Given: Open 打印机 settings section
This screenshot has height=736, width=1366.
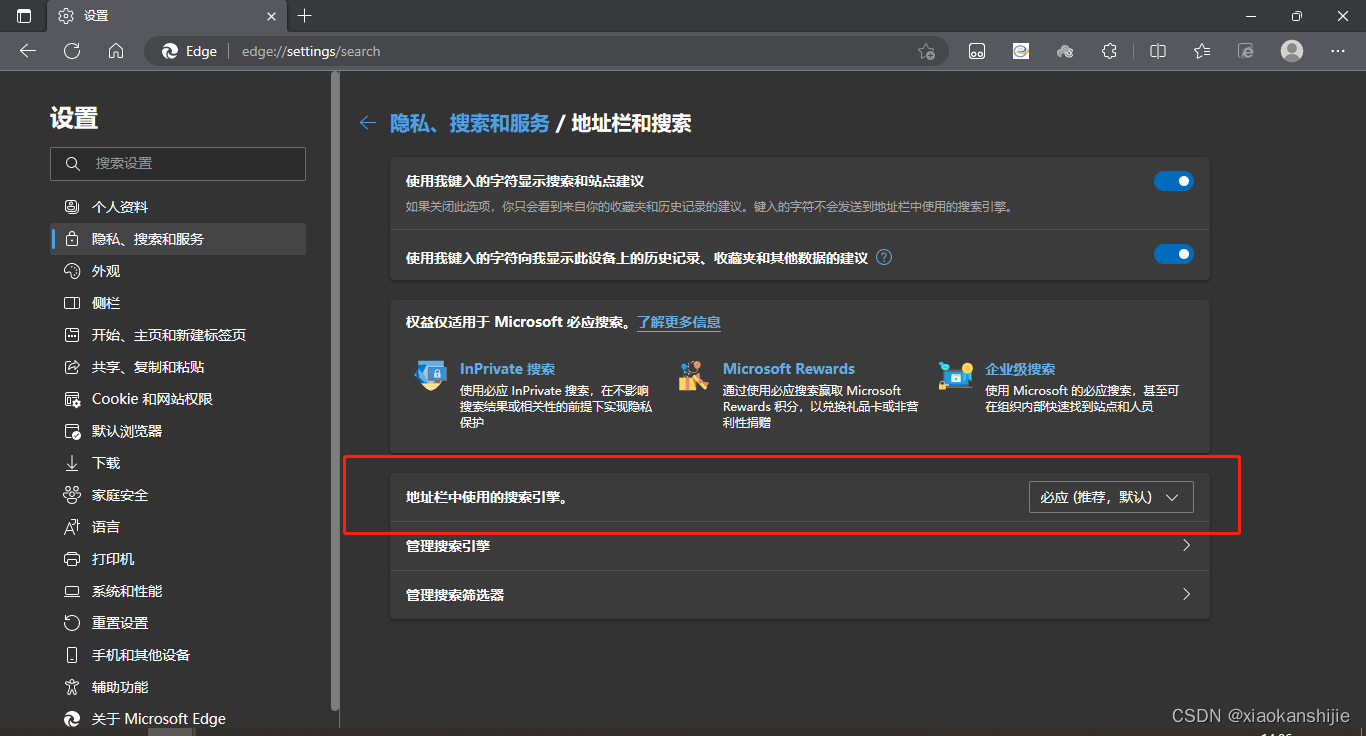Looking at the screenshot, I should (x=178, y=559).
